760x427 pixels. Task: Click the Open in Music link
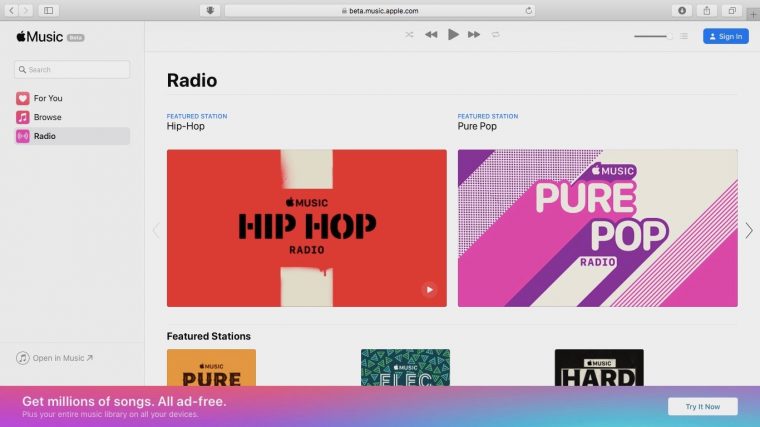[x=62, y=358]
